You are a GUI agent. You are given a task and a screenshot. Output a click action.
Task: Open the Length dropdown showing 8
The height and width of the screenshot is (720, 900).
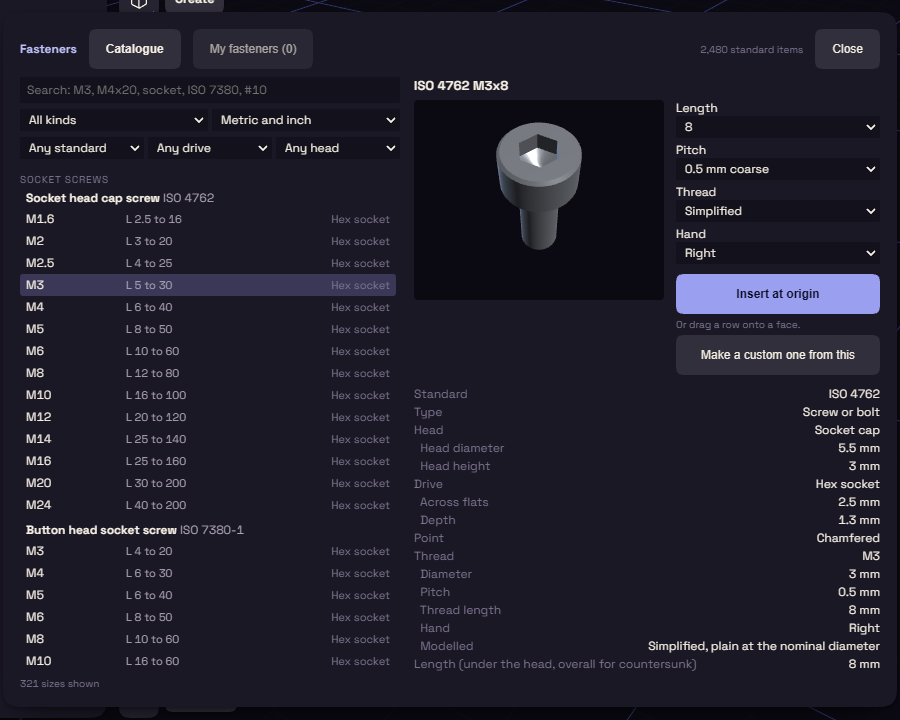click(x=777, y=127)
